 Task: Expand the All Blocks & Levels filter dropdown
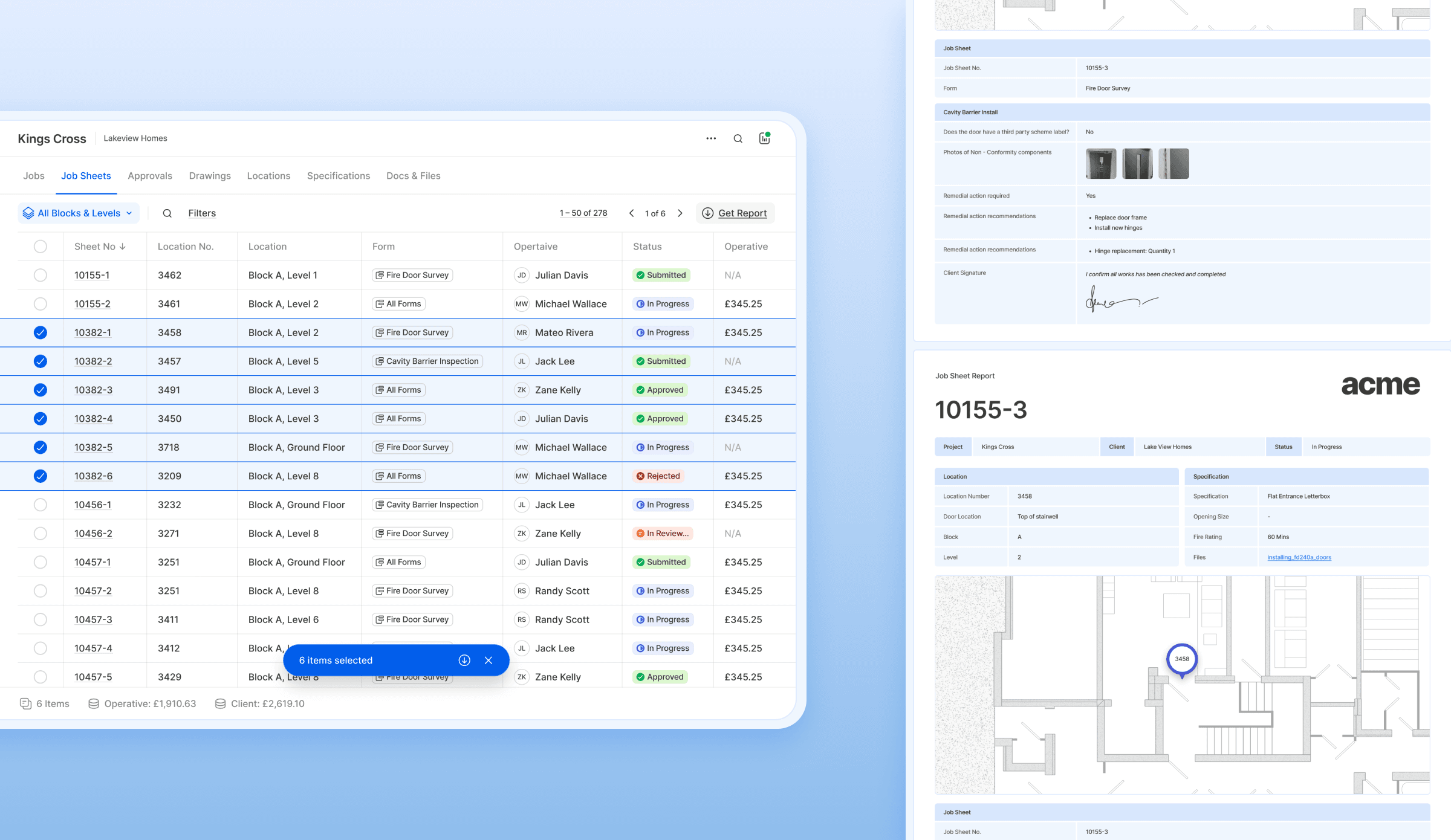[77, 213]
